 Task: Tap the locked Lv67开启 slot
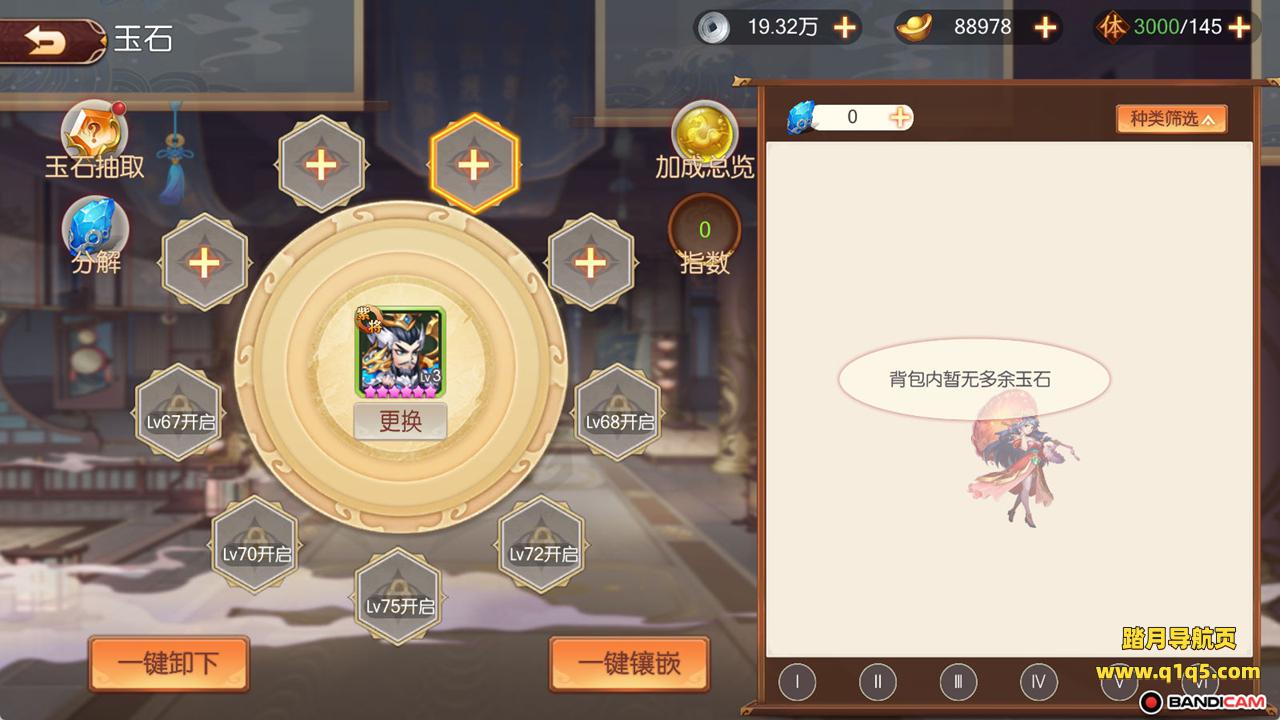[179, 411]
